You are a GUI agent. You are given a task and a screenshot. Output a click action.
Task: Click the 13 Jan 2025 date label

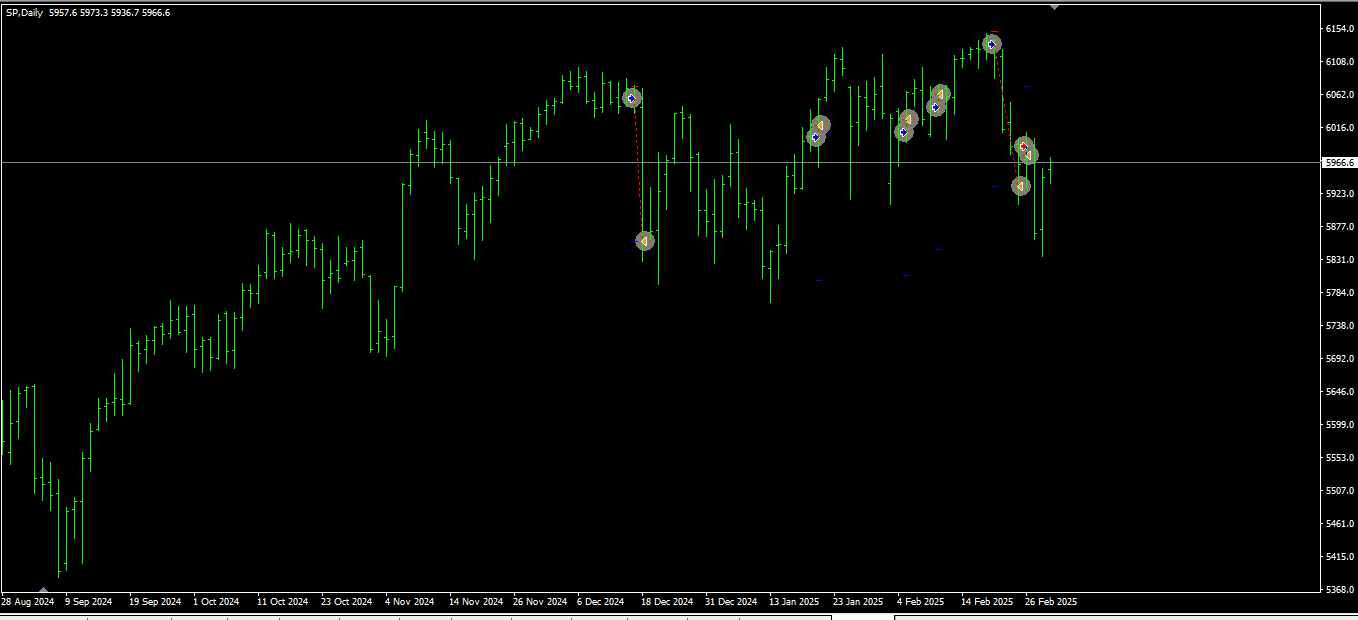pyautogui.click(x=794, y=602)
